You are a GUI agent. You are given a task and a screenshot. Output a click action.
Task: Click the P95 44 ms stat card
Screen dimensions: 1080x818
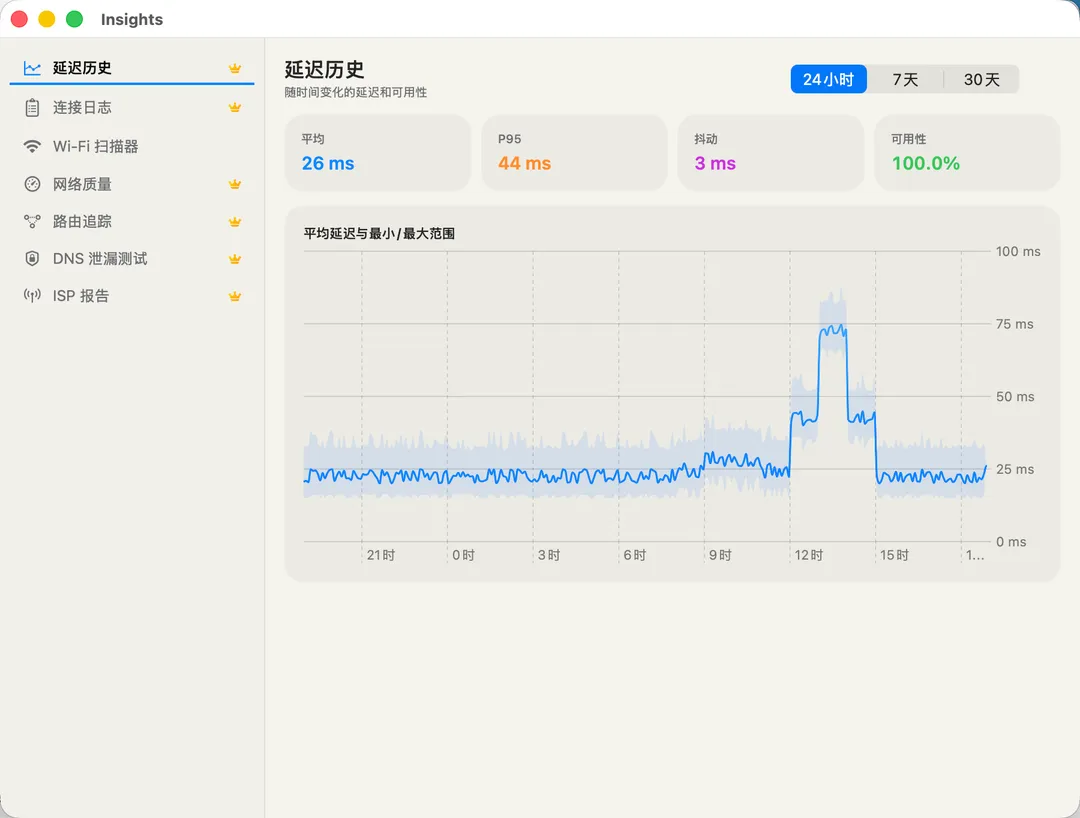(574, 153)
